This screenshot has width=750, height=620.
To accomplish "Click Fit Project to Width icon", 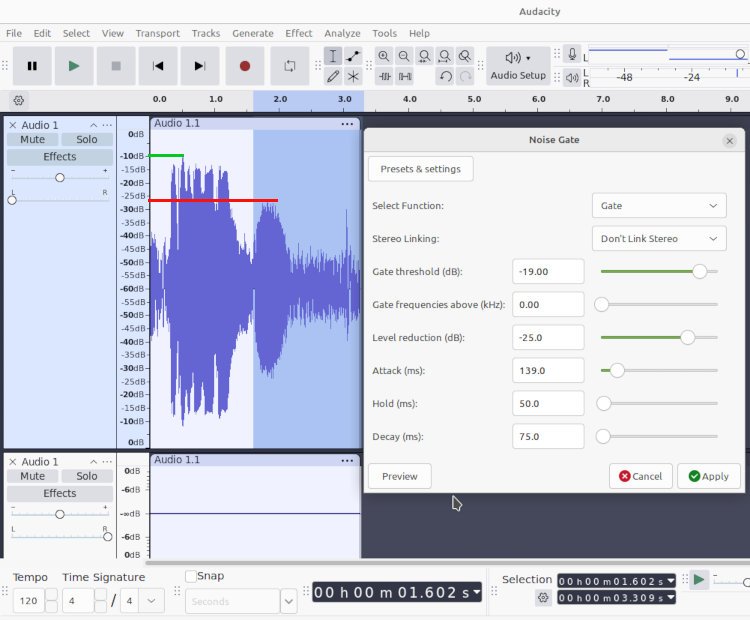I will tap(444, 56).
